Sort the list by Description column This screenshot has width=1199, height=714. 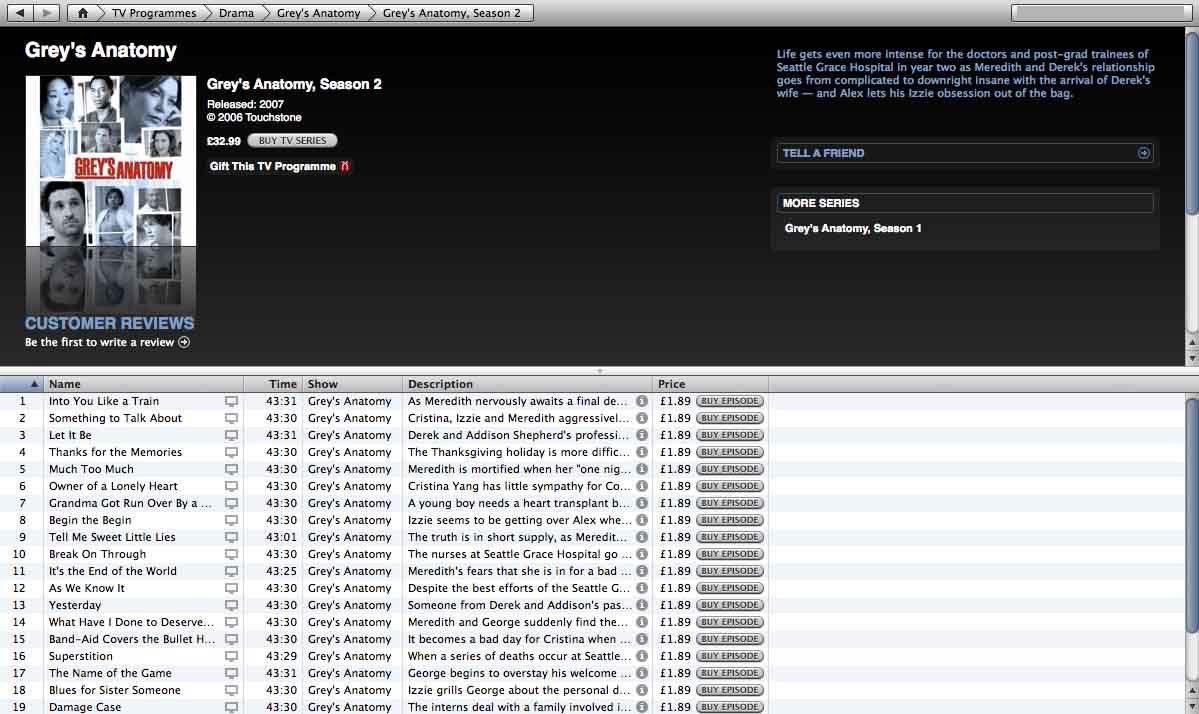pos(528,384)
